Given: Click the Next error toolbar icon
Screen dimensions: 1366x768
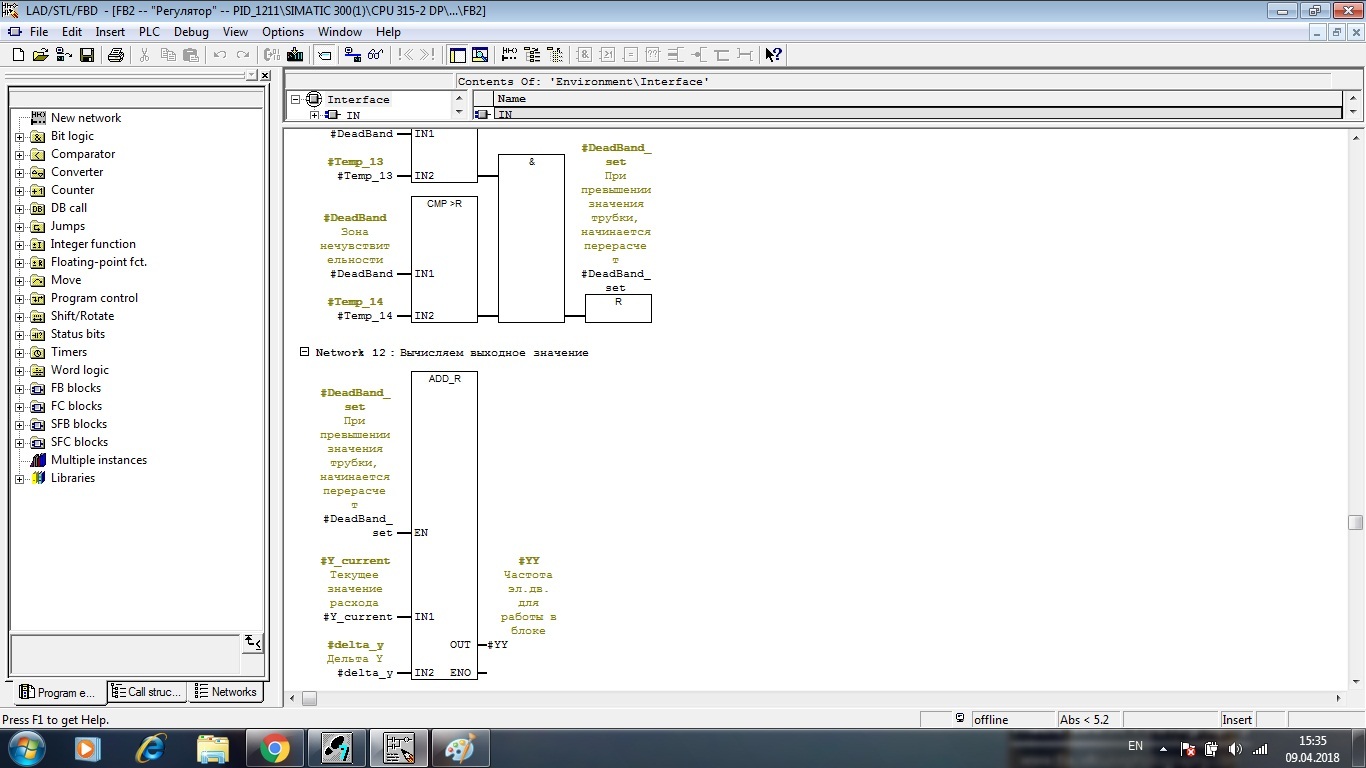Looking at the screenshot, I should click(x=428, y=55).
